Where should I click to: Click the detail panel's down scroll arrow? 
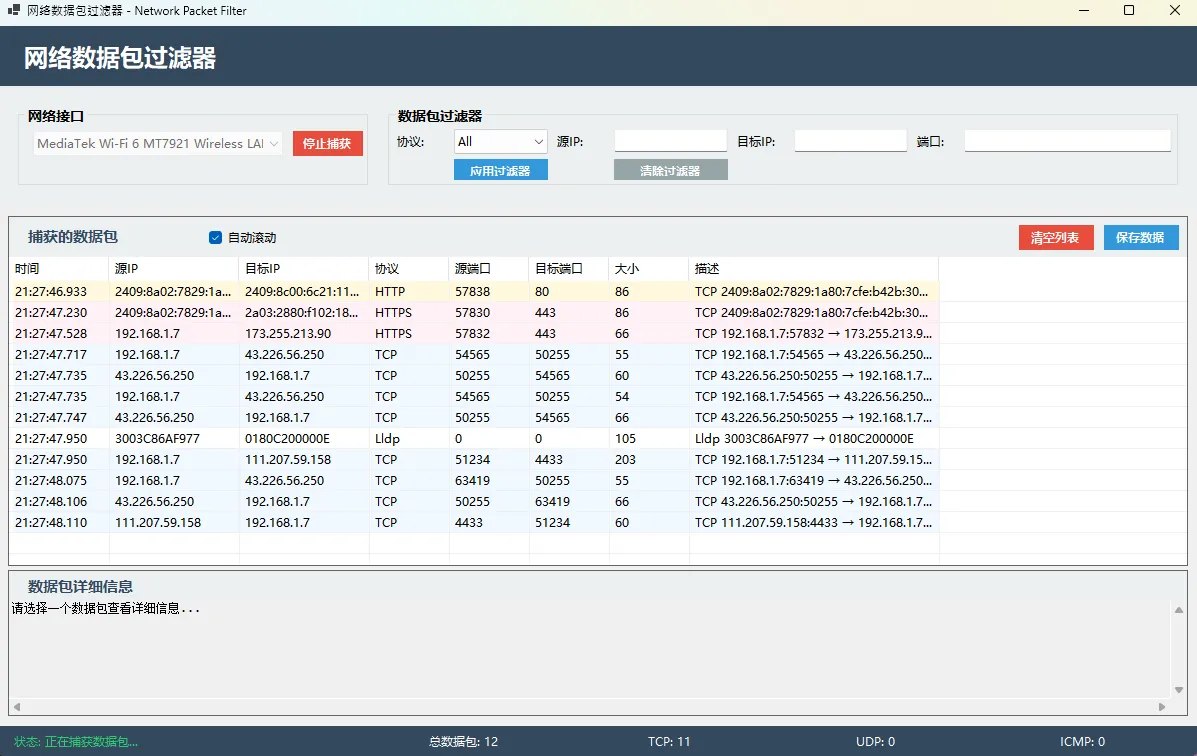(x=1180, y=690)
